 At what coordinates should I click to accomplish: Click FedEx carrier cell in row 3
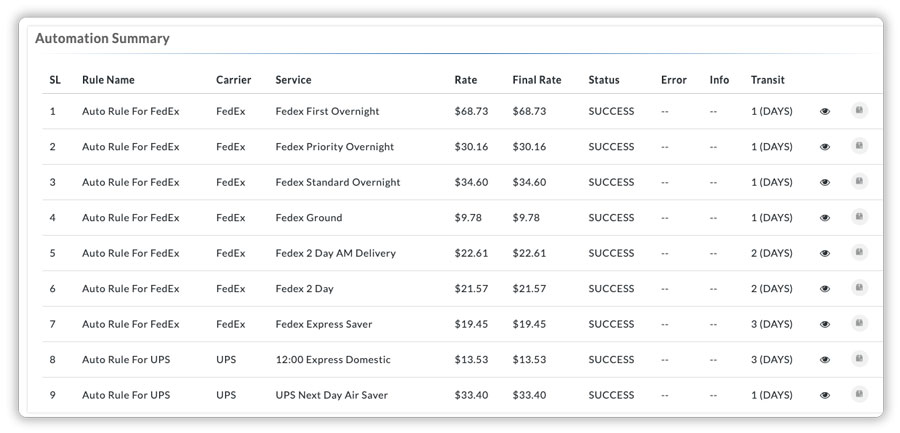231,183
